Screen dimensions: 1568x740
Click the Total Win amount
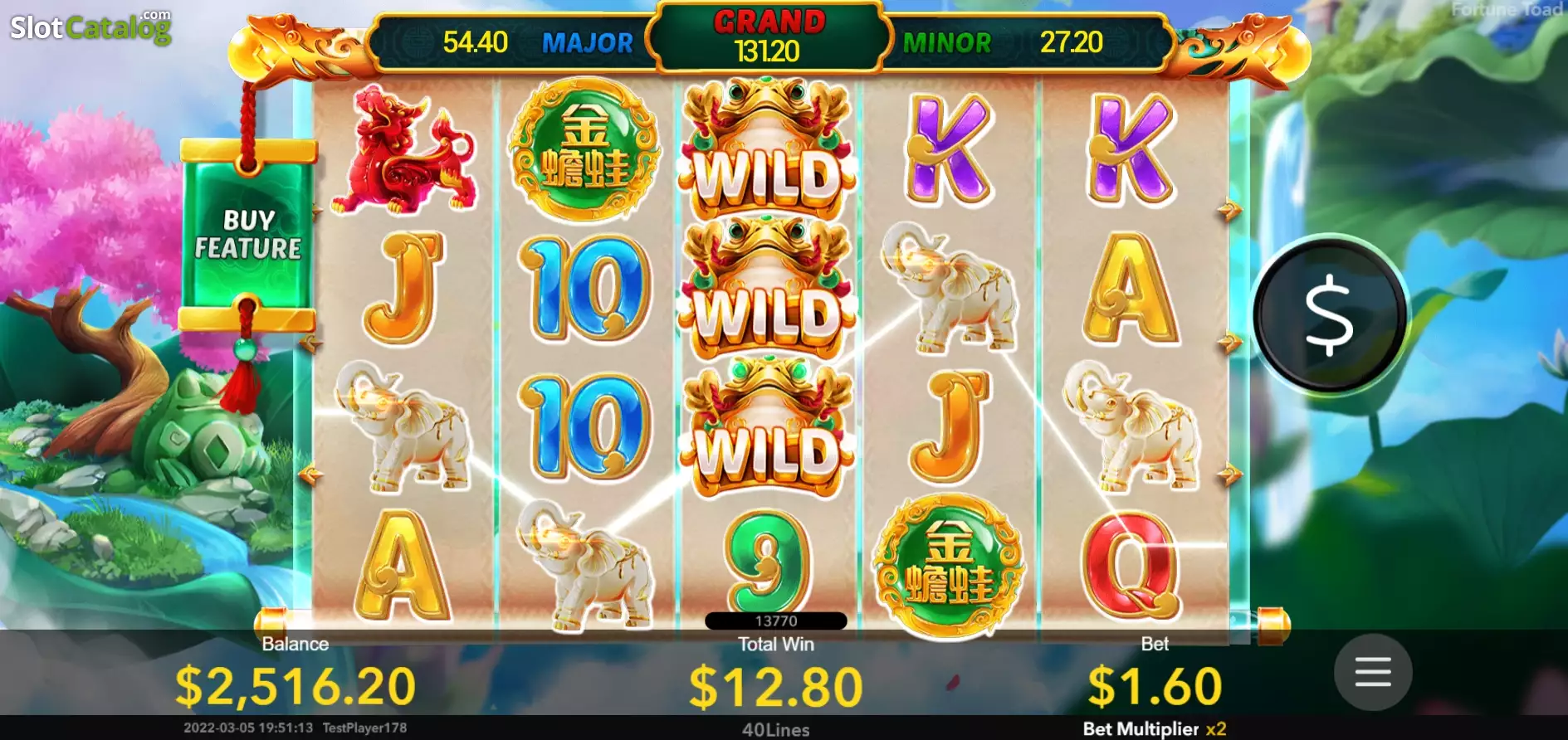776,687
